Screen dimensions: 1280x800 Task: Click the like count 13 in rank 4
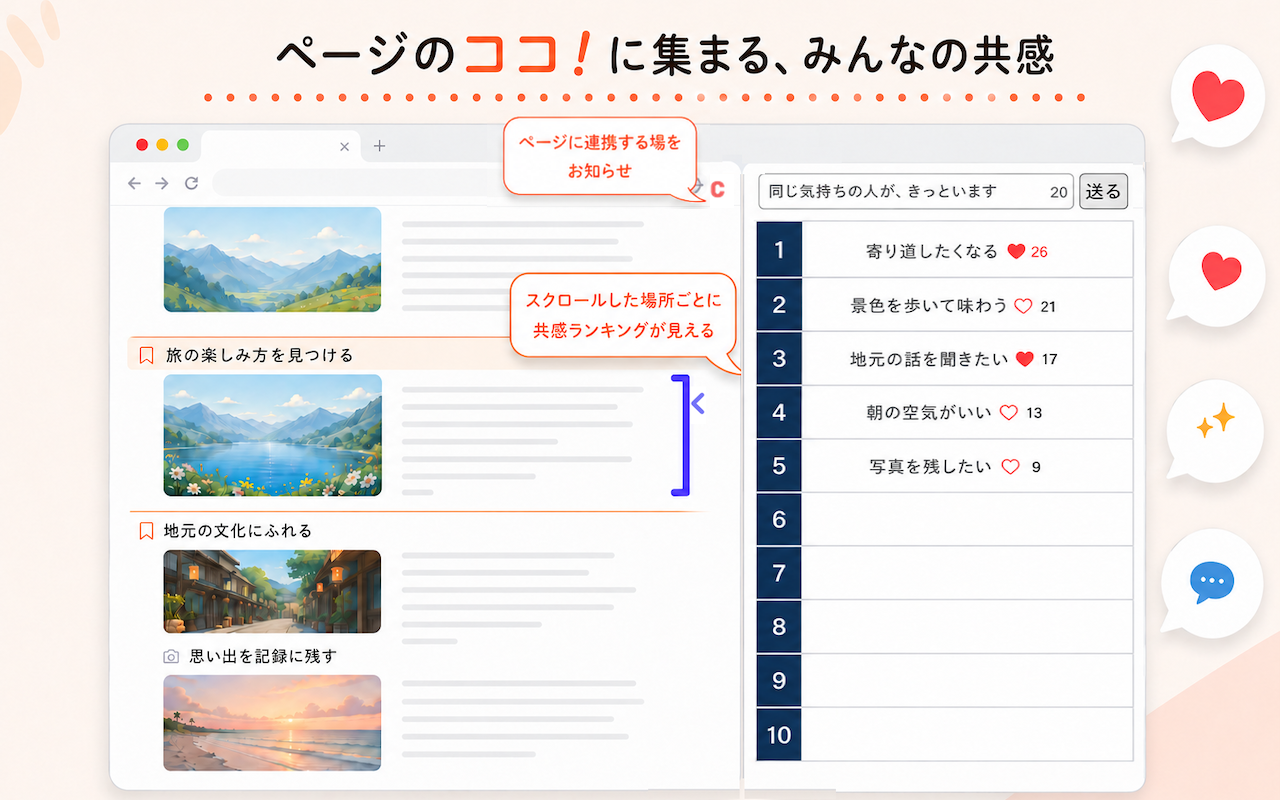[1034, 412]
